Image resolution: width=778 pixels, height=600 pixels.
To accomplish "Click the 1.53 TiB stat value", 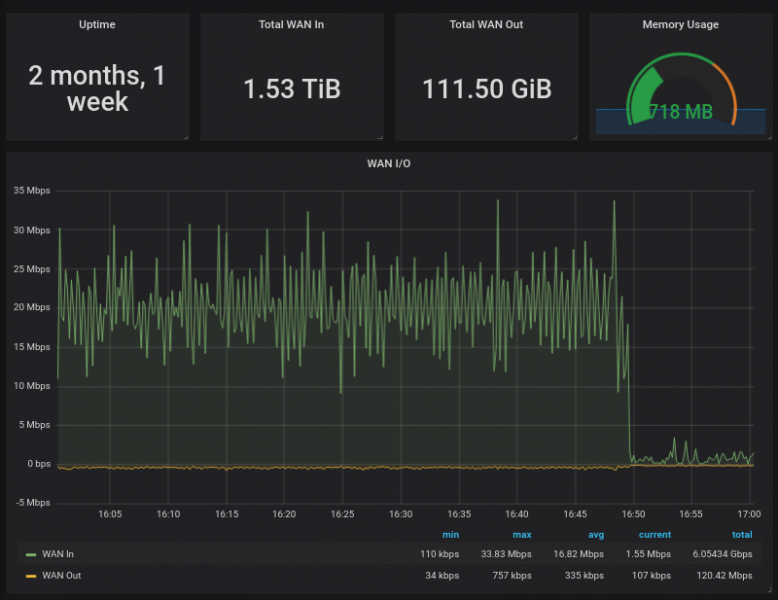I will (x=291, y=89).
